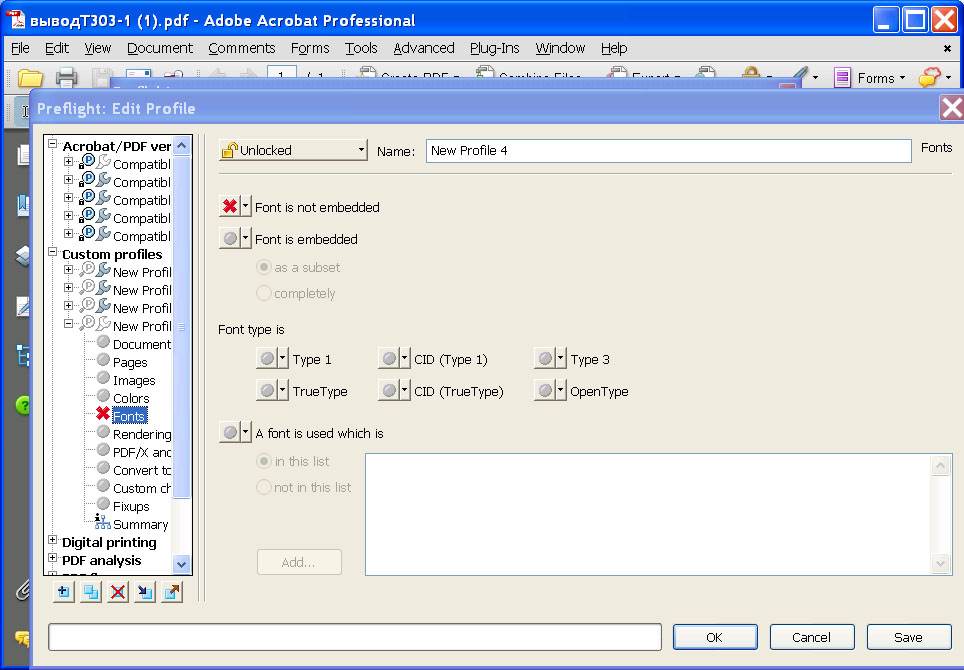Click the create new profile icon below the tree
Screen dimensions: 964x670
[64, 593]
